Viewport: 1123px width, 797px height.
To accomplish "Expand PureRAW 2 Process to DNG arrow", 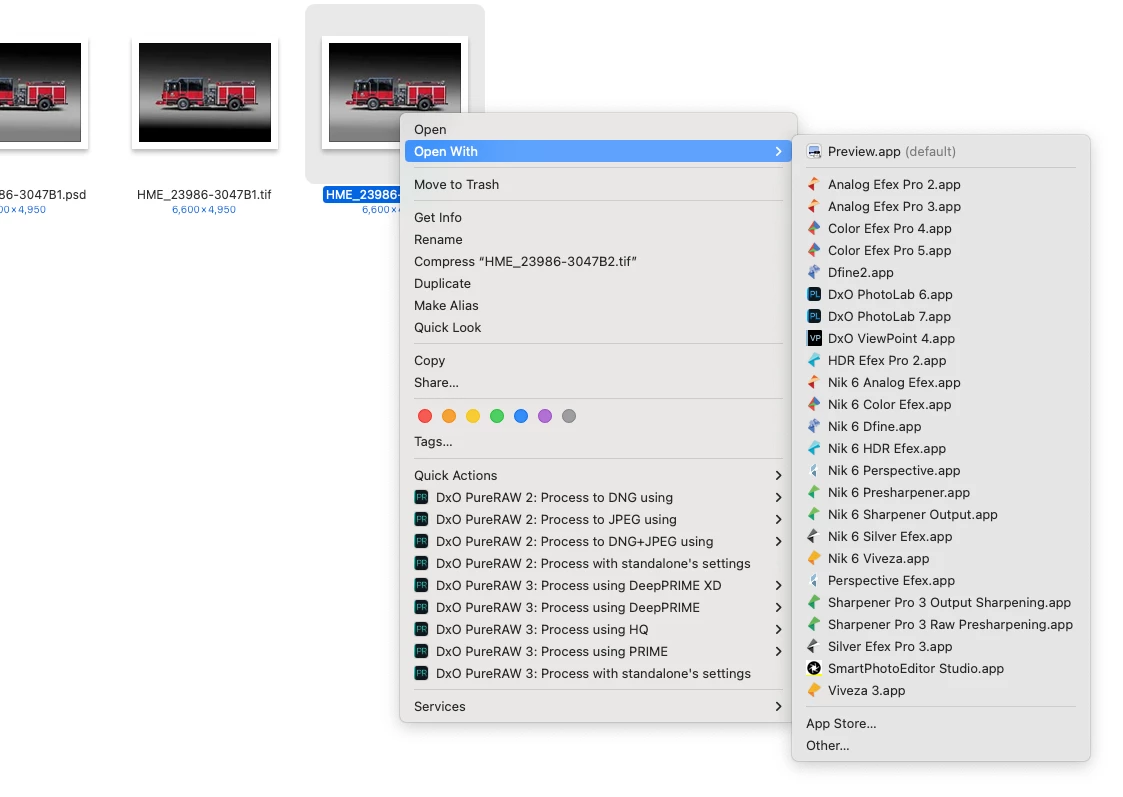I will coord(778,498).
